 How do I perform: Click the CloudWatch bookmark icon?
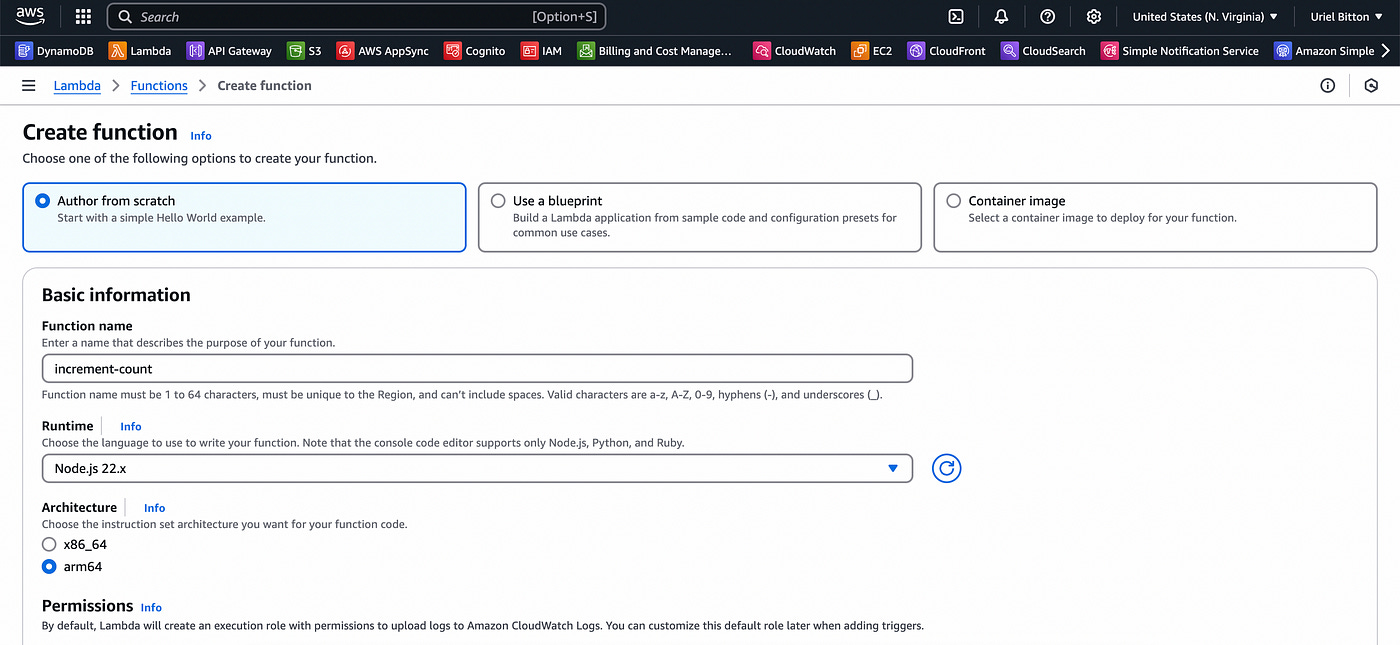pyautogui.click(x=762, y=51)
